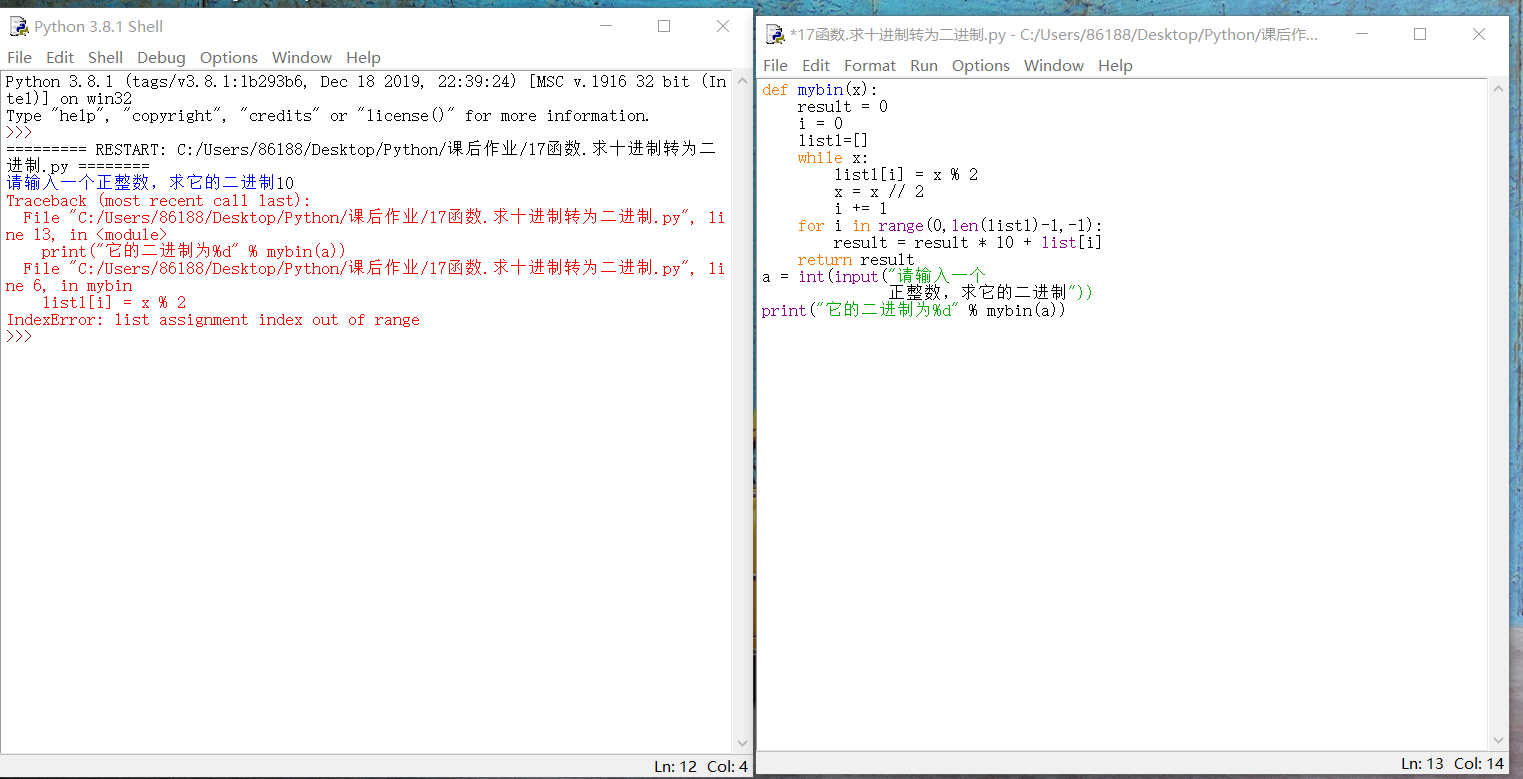Click 'Ln: 13' in editor status bar
The width and height of the screenshot is (1523, 779).
pyautogui.click(x=1423, y=764)
